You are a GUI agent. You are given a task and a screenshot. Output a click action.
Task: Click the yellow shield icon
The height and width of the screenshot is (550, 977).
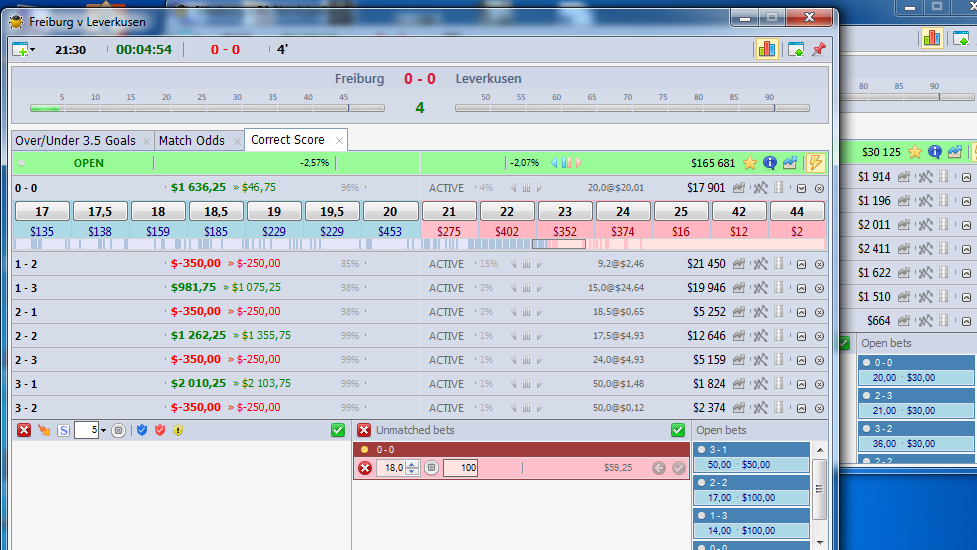(178, 430)
